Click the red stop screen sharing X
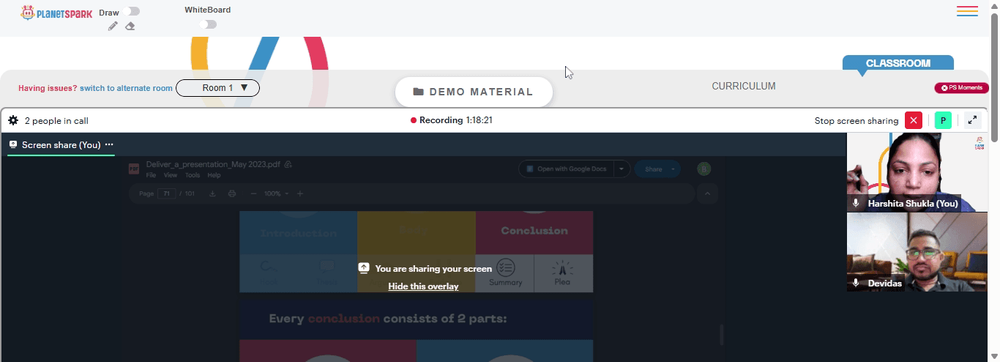Screen dimensions: 1000x362 [913, 120]
